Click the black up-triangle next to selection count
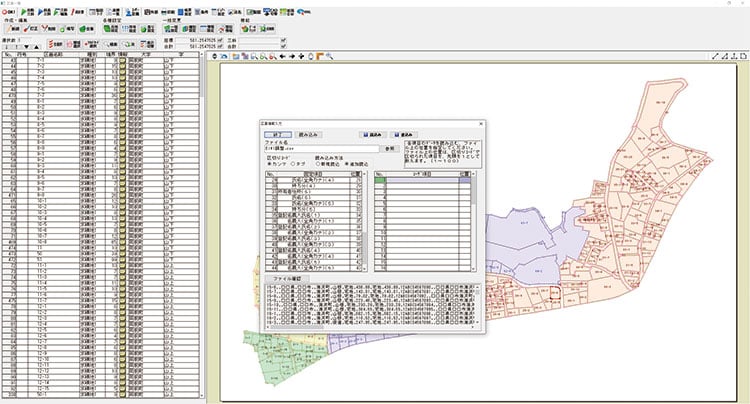750x404 pixels. (36, 47)
